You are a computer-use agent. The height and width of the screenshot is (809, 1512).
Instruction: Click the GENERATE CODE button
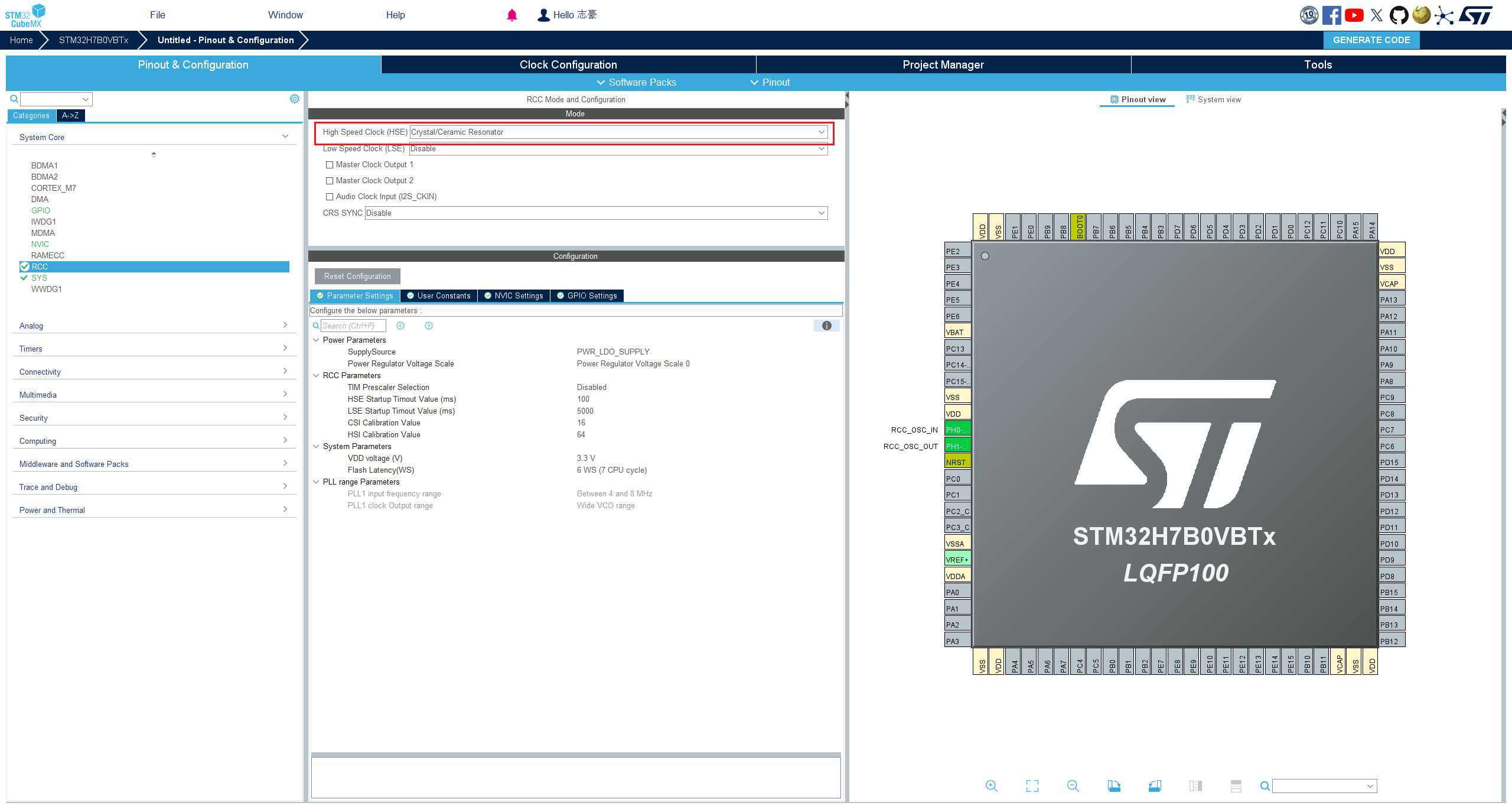tap(1371, 40)
